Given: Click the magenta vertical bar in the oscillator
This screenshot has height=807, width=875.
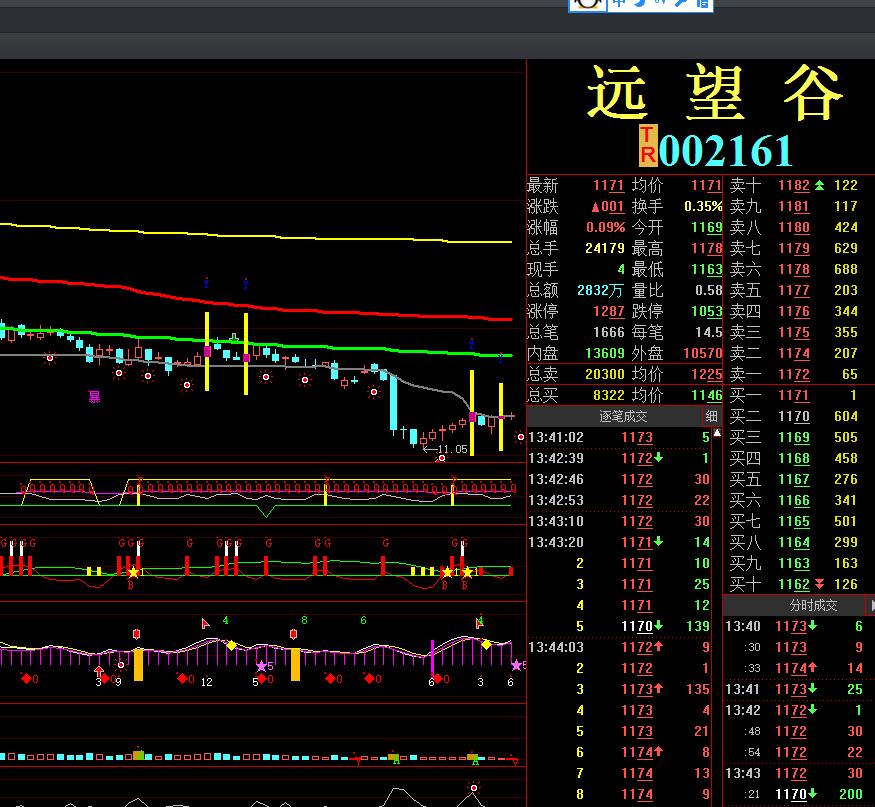Looking at the screenshot, I should click(x=432, y=659).
